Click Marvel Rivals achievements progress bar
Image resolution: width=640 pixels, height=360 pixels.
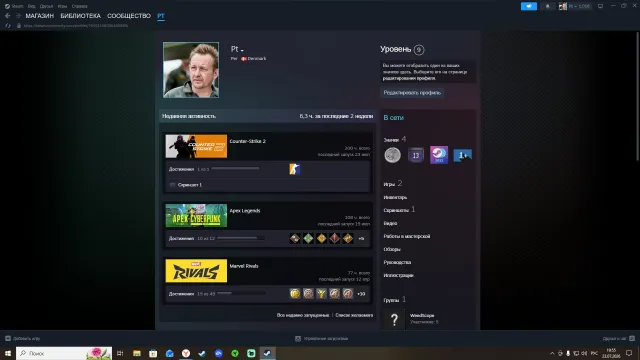241,293
